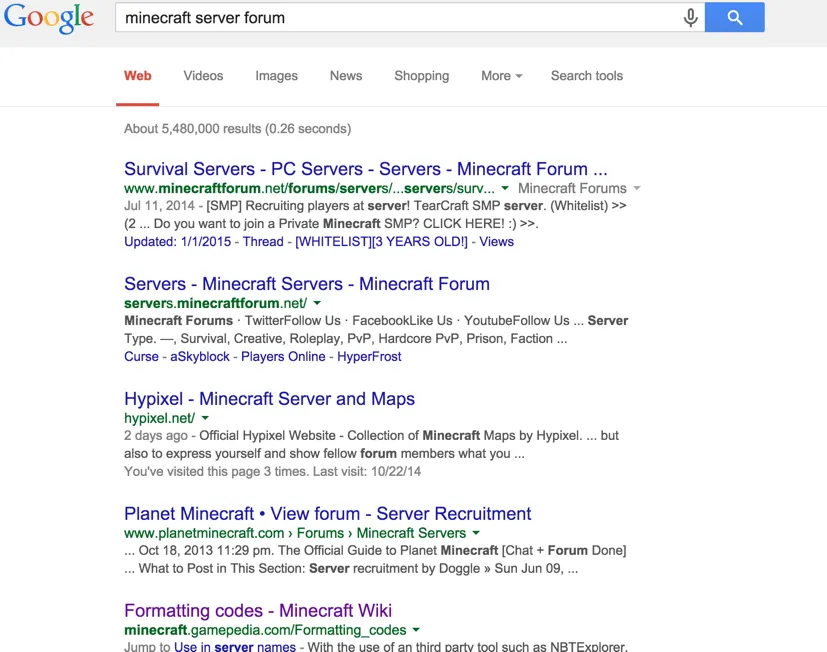This screenshot has height=652, width=827.
Task: Switch to the Images tab
Action: click(x=276, y=76)
